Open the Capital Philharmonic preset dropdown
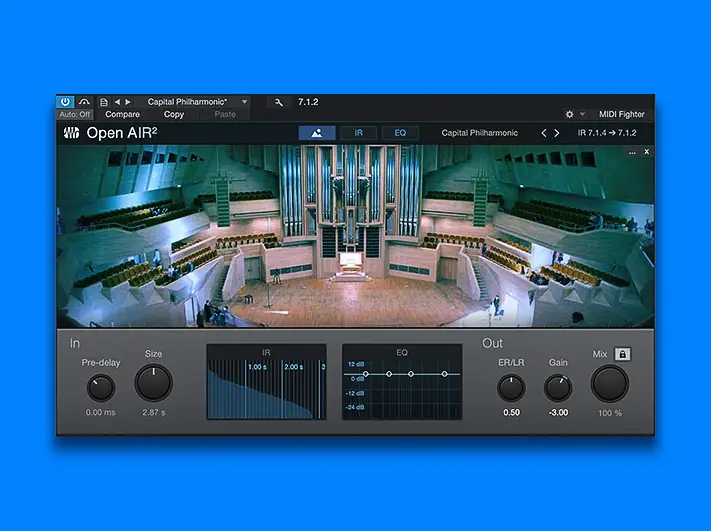711x531 pixels. [198, 102]
